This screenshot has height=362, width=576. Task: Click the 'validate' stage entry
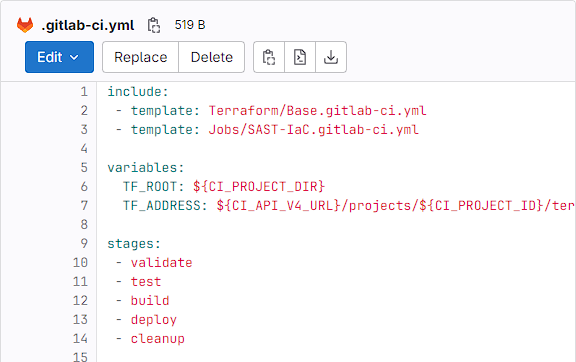tap(161, 263)
